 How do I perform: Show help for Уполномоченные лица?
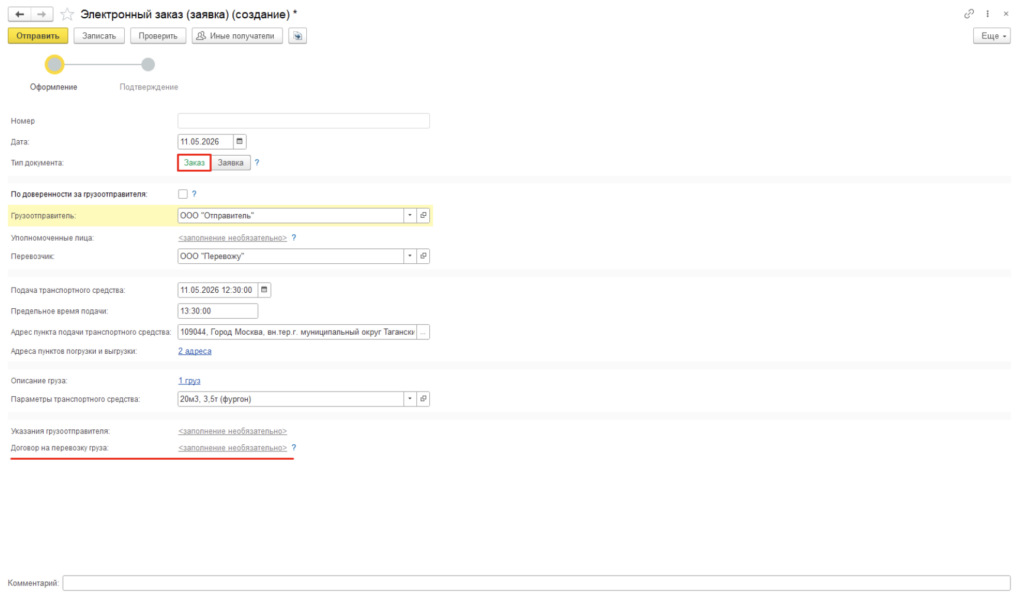294,238
